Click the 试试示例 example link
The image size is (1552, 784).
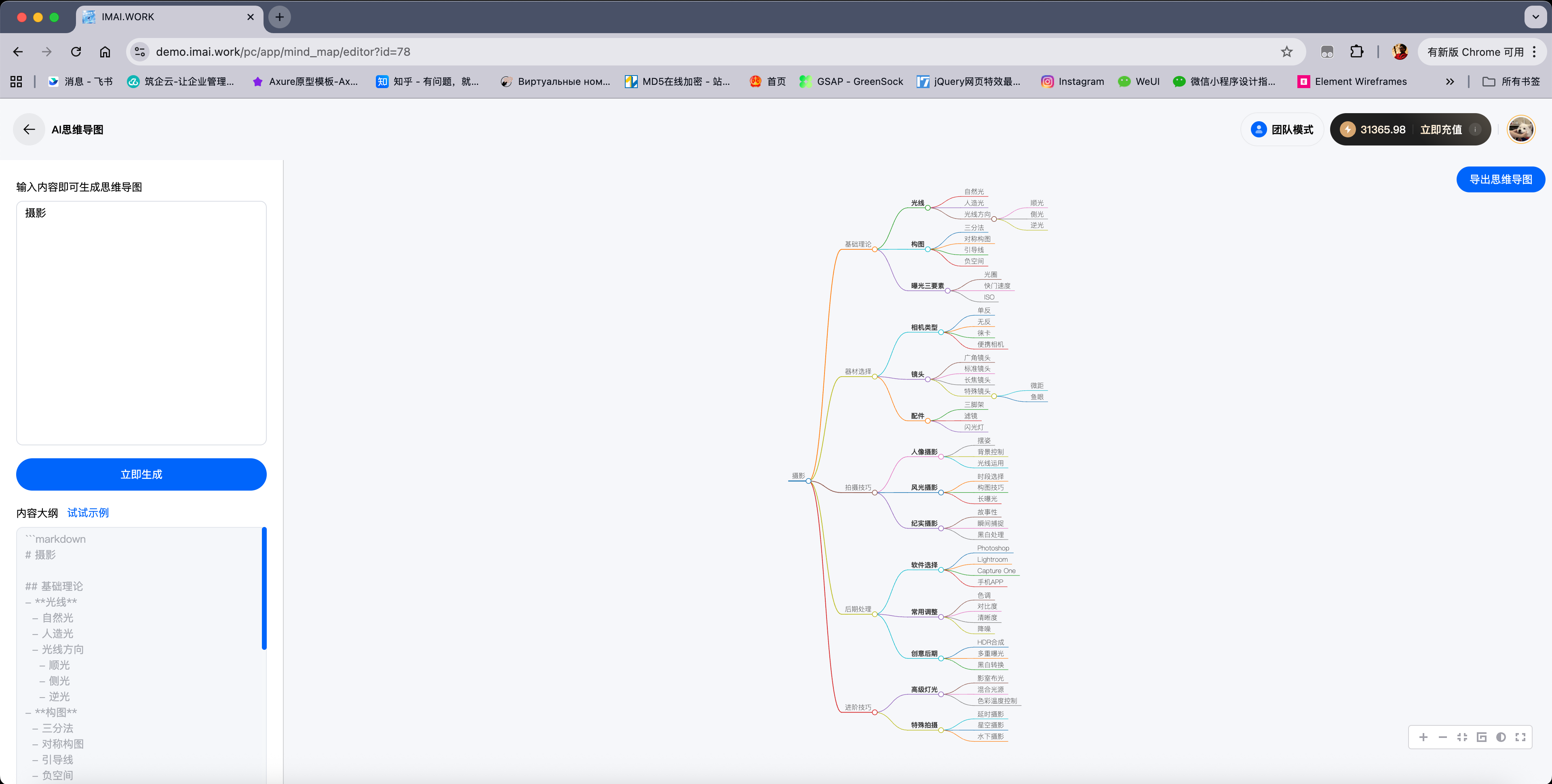tap(88, 513)
